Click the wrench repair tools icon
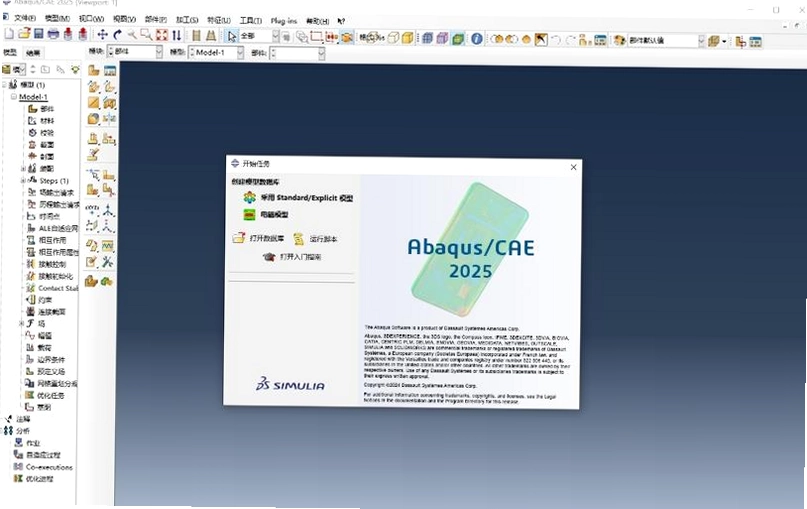 [x=108, y=262]
